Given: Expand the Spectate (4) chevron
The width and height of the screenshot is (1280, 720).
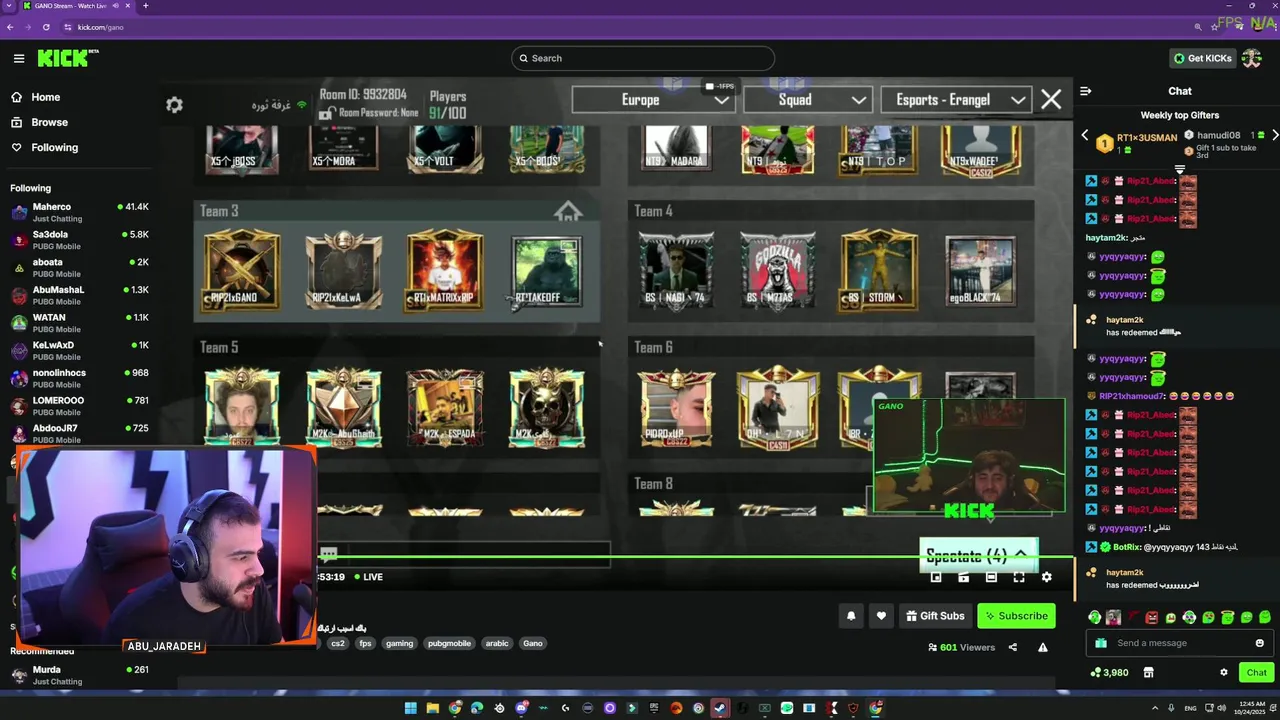Looking at the screenshot, I should point(1021,555).
